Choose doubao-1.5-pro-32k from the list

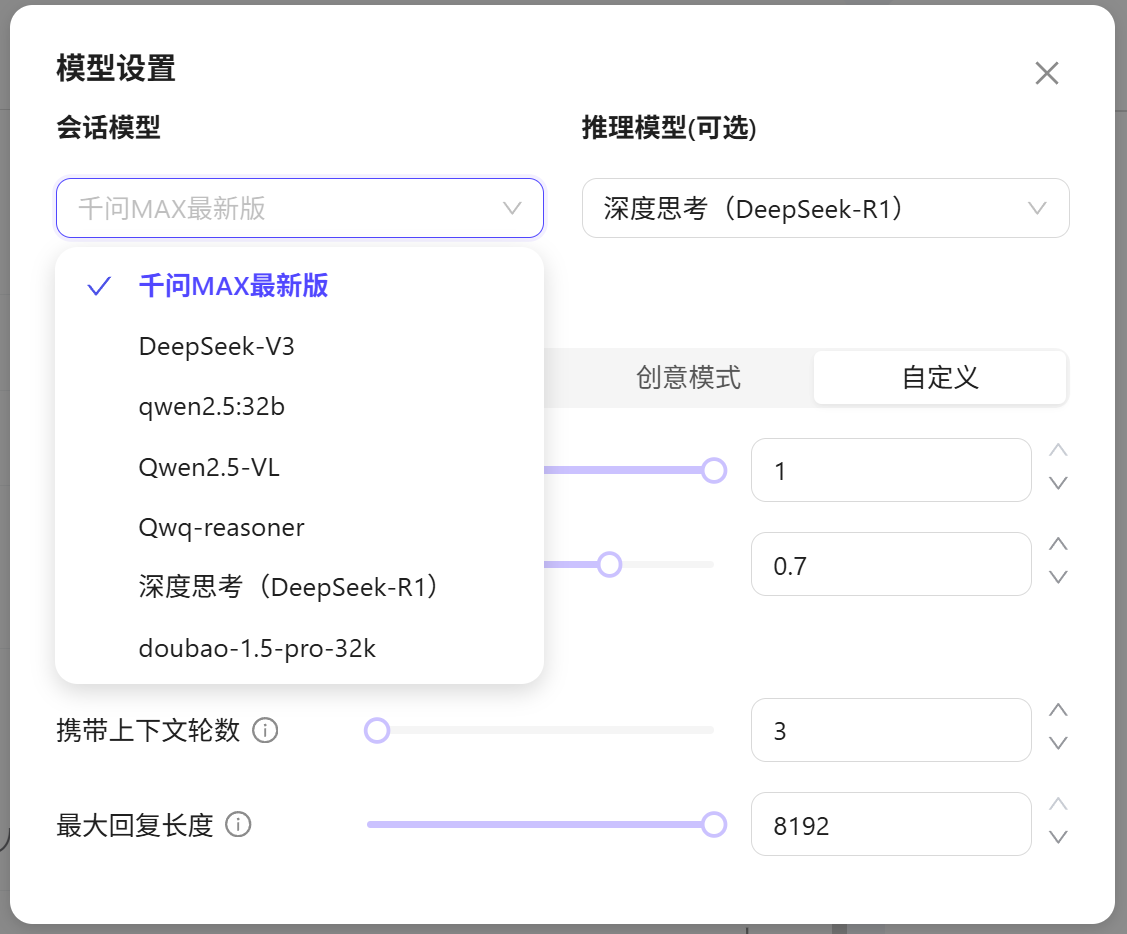(x=257, y=648)
